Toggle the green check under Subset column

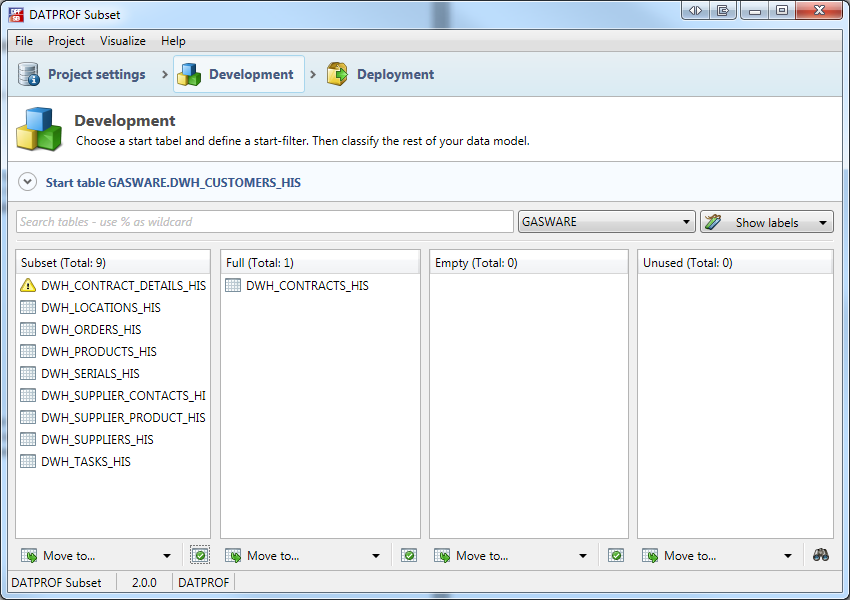tap(200, 556)
